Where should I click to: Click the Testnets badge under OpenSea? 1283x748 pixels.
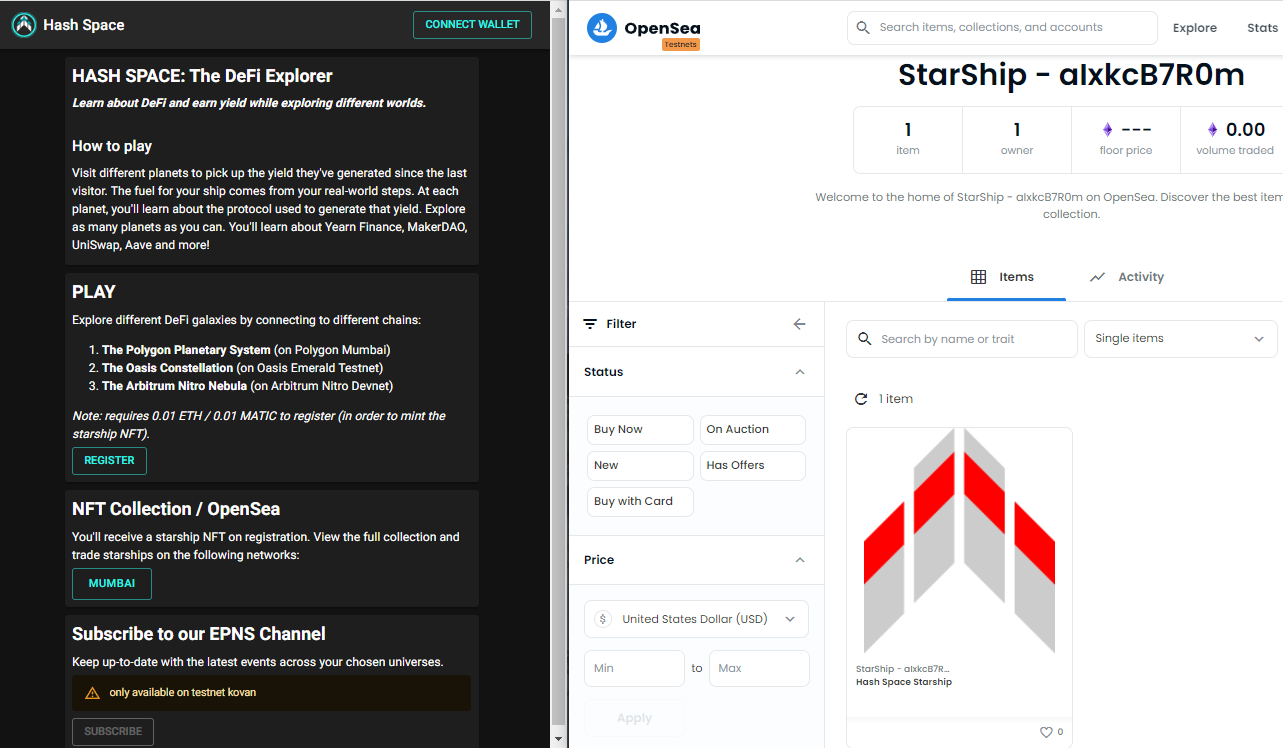[x=680, y=45]
